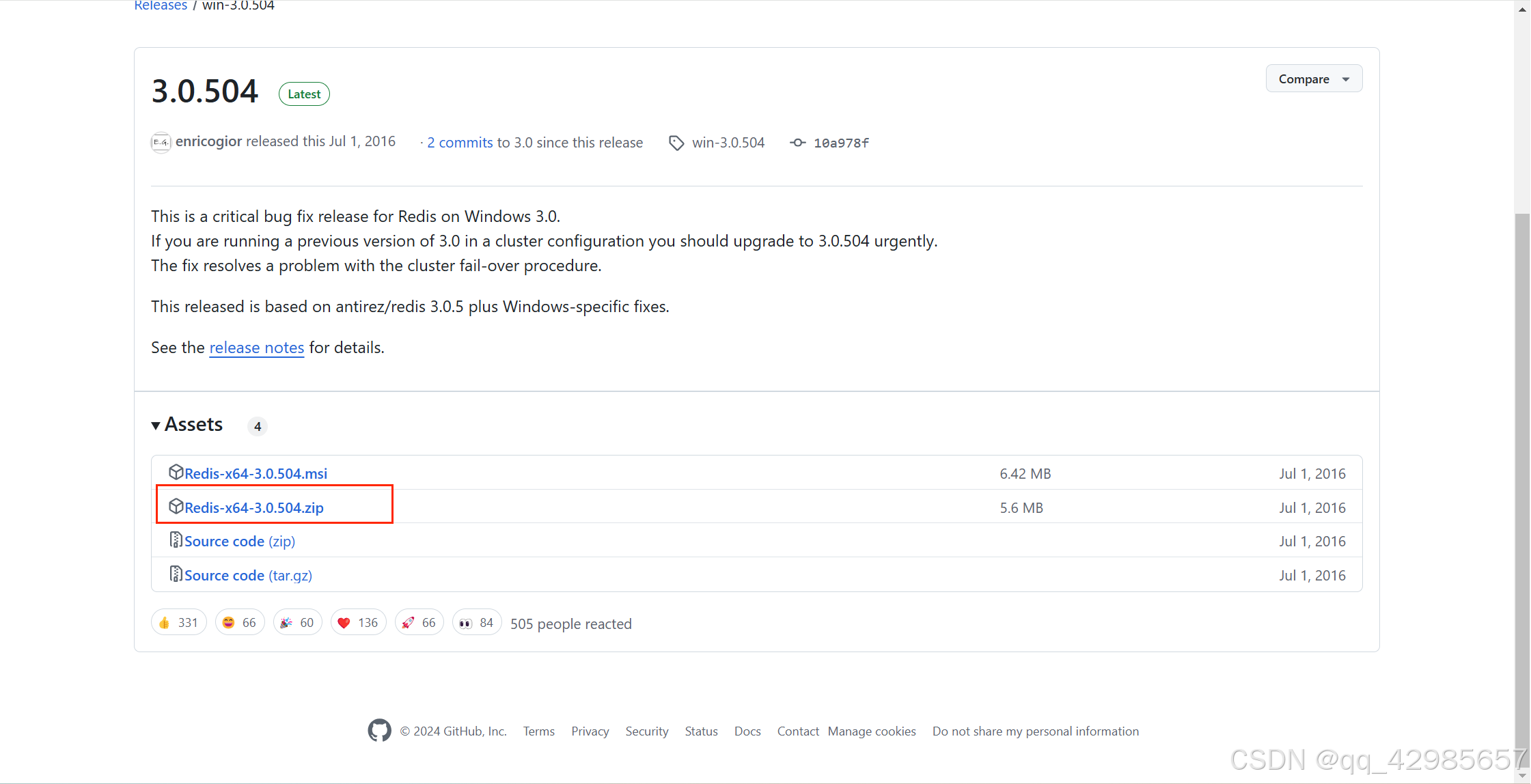Viewport: 1531px width, 784px height.
Task: Click the Releases breadcrumb link
Action: pyautogui.click(x=161, y=5)
